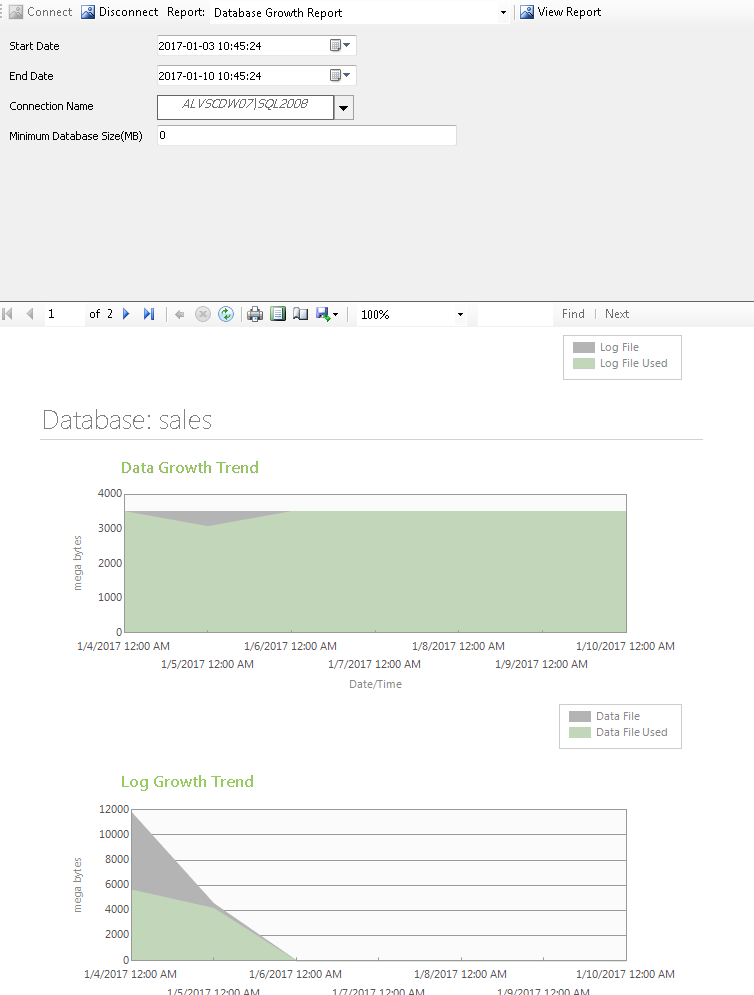
Task: Click the Connect icon in top toolbar
Action: point(16,12)
